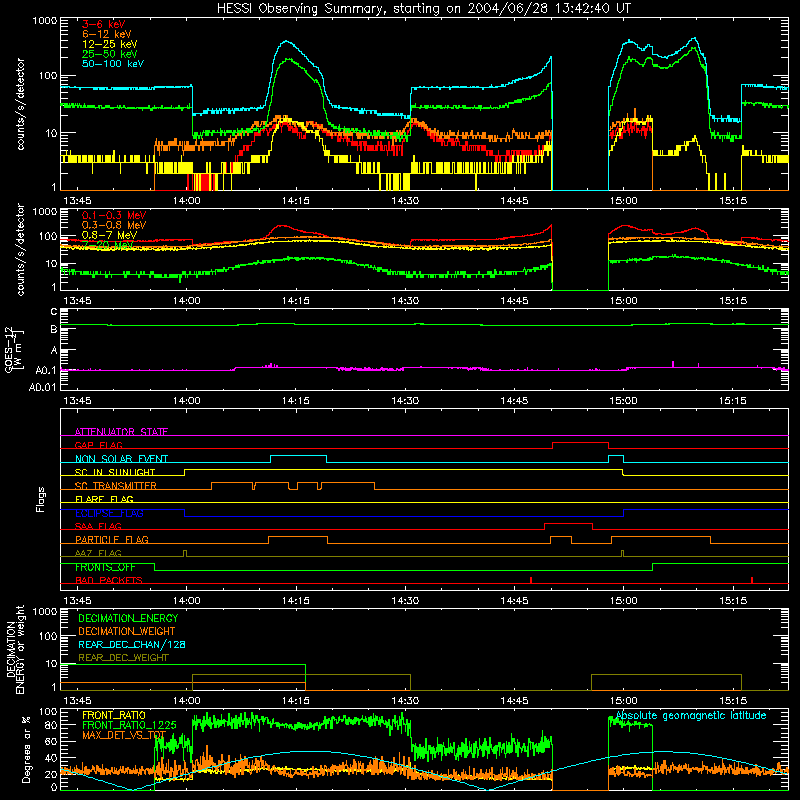
Task: Click the 15:15 time tick under Flags panel
Action: click(x=733, y=601)
